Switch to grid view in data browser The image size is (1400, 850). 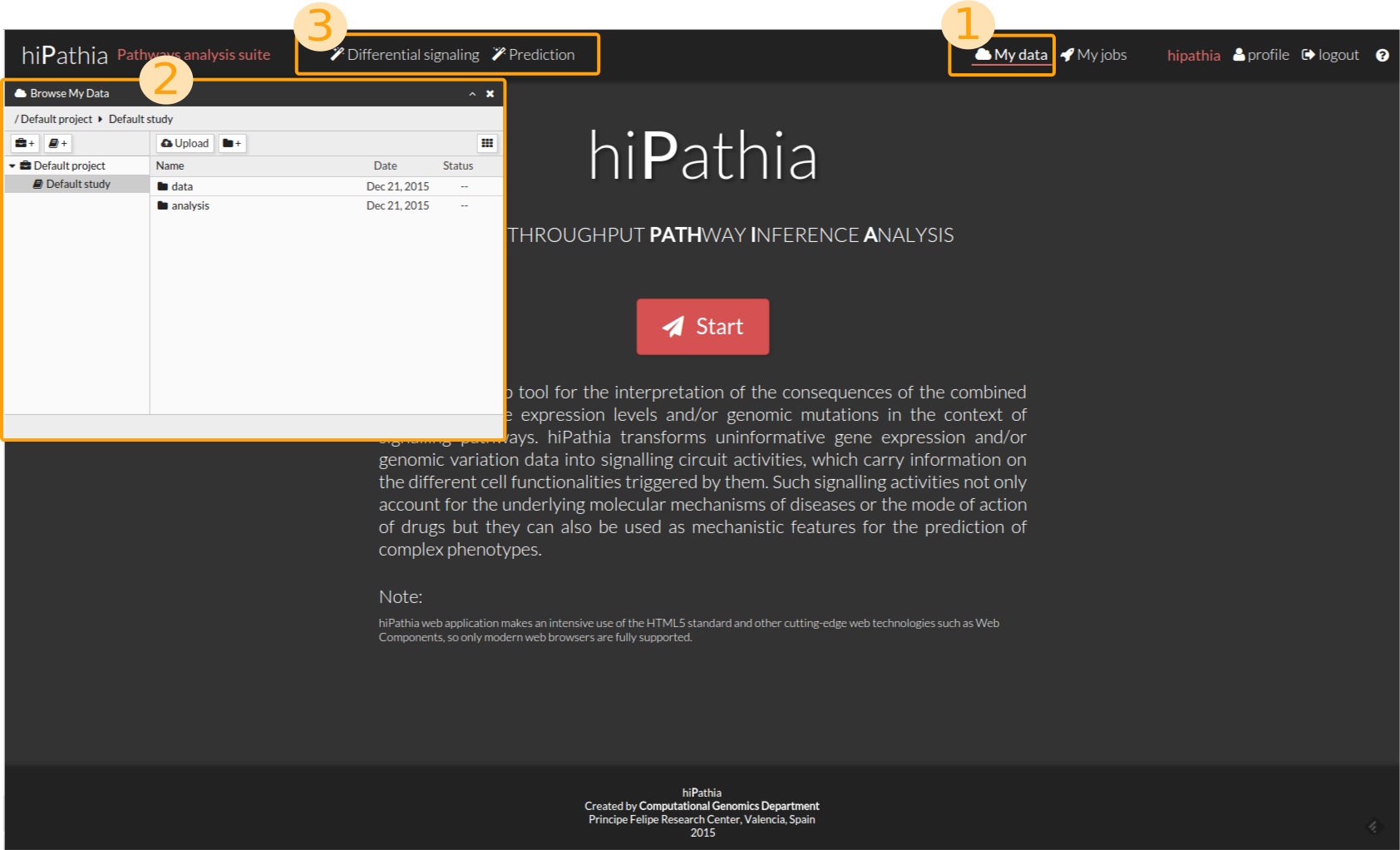pos(487,143)
